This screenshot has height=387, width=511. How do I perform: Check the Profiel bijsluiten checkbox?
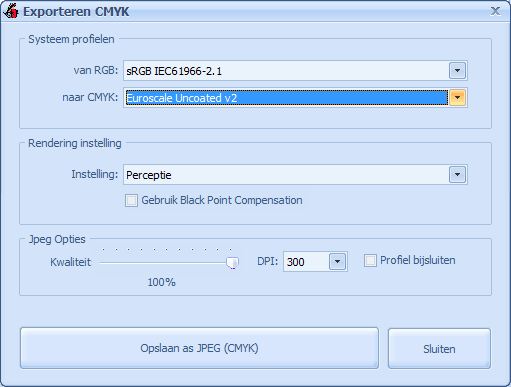(370, 260)
